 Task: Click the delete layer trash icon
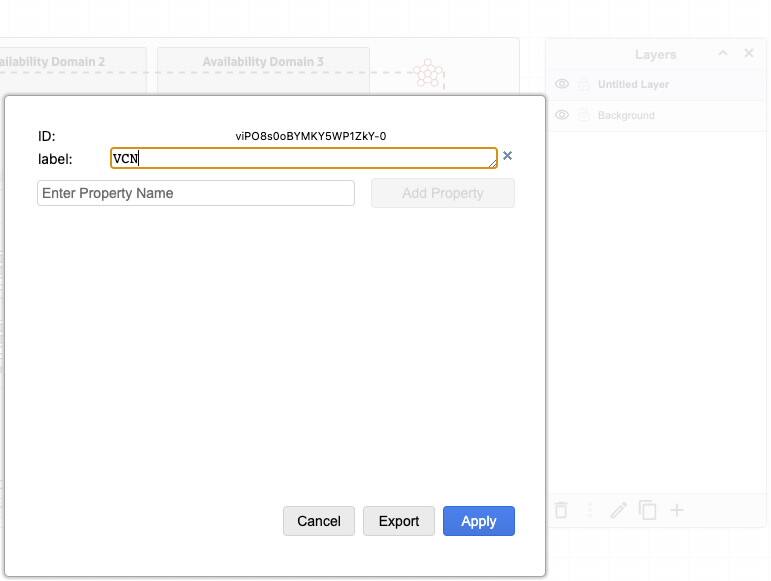(x=561, y=511)
